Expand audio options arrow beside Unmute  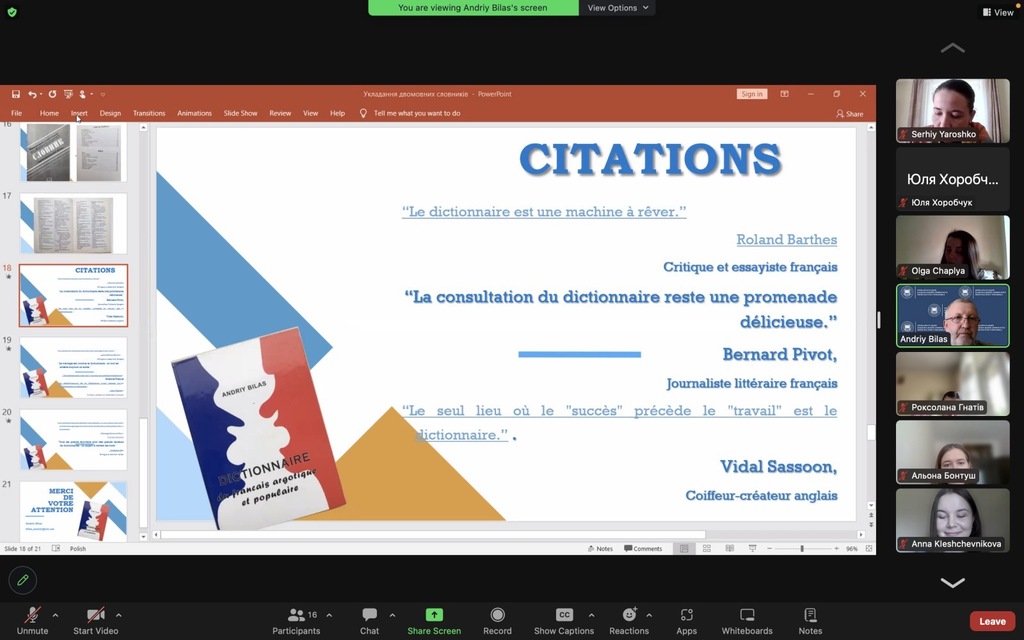click(x=55, y=615)
